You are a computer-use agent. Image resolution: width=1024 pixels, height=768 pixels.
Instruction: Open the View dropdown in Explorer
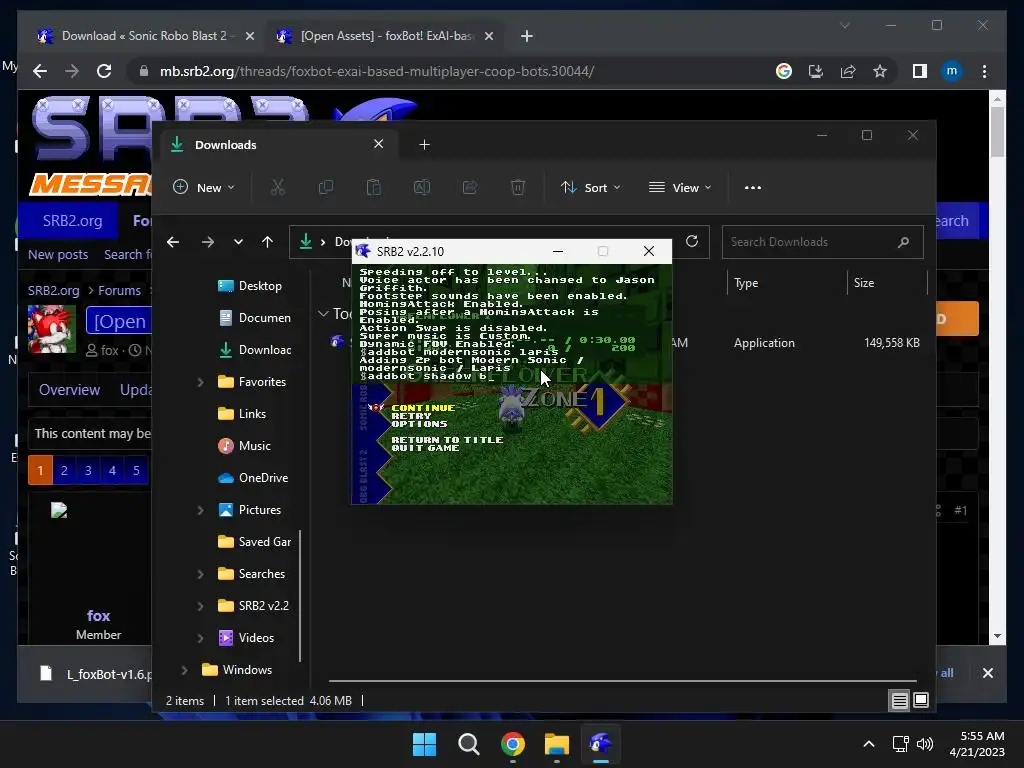tap(679, 187)
